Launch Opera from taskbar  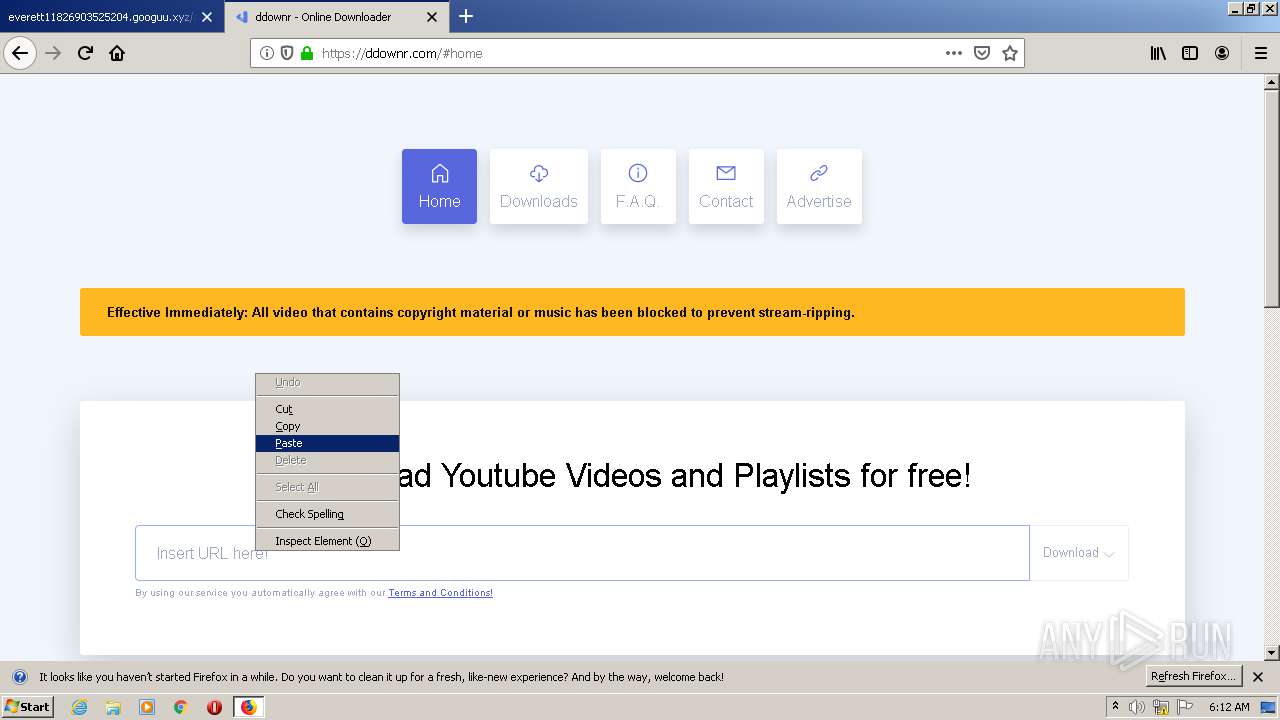[214, 707]
